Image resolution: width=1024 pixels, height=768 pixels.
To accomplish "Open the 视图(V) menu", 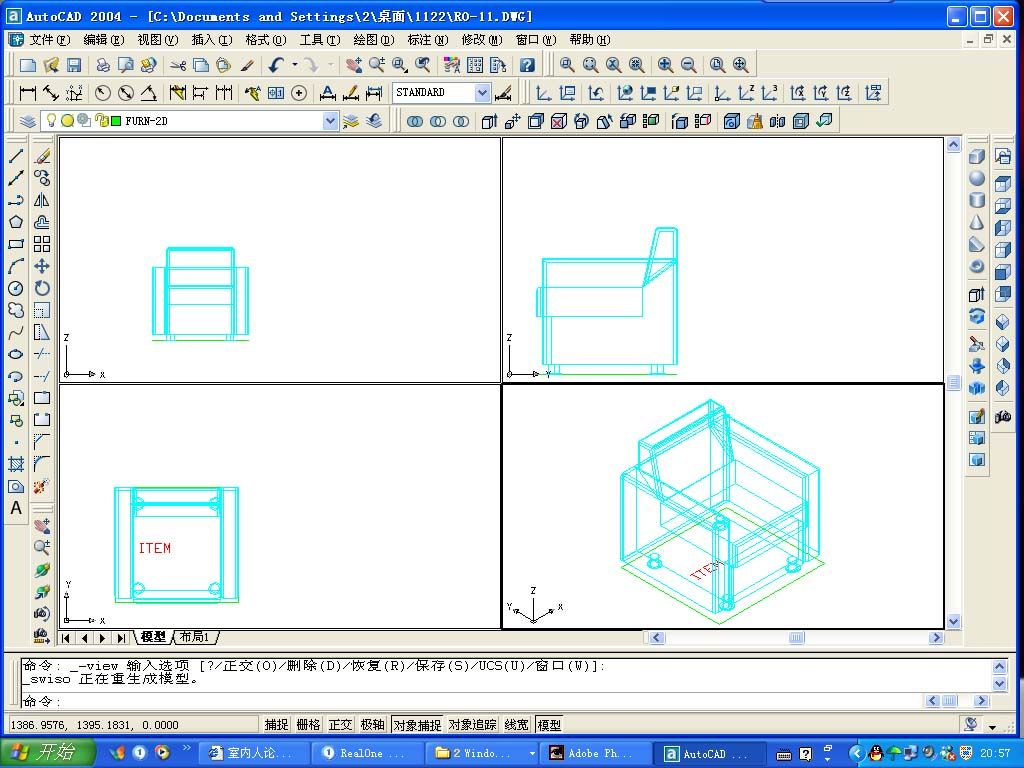I will [x=158, y=40].
